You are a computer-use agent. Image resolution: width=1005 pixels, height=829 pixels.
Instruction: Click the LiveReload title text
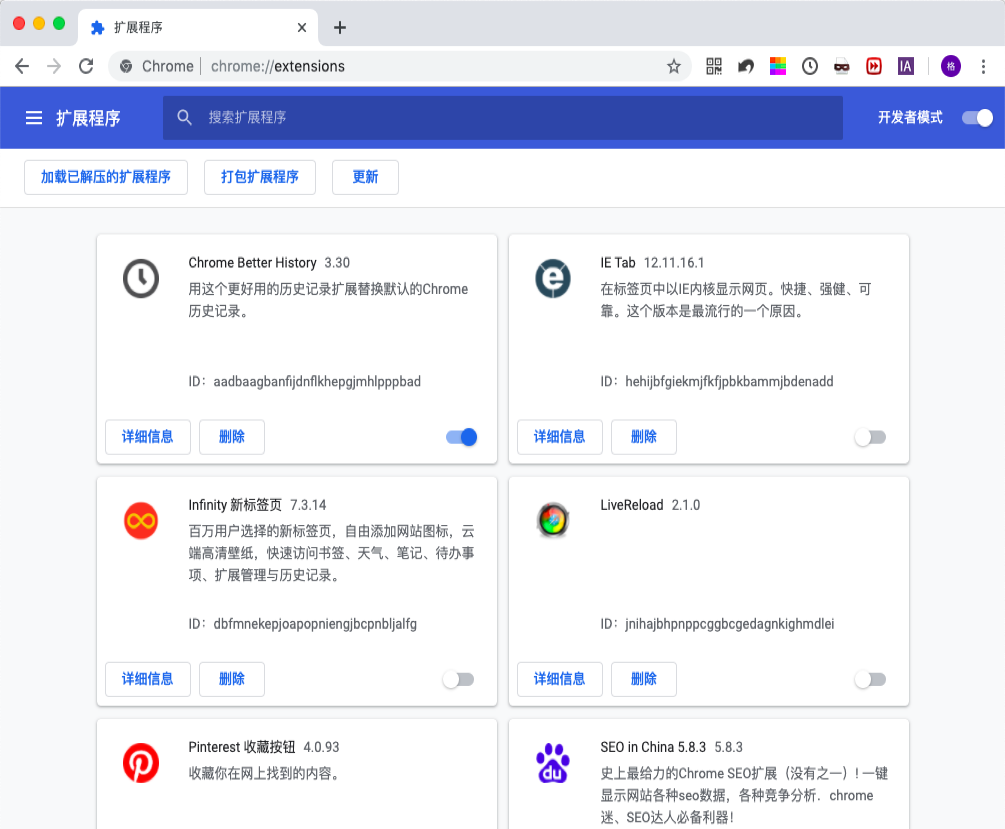point(632,505)
